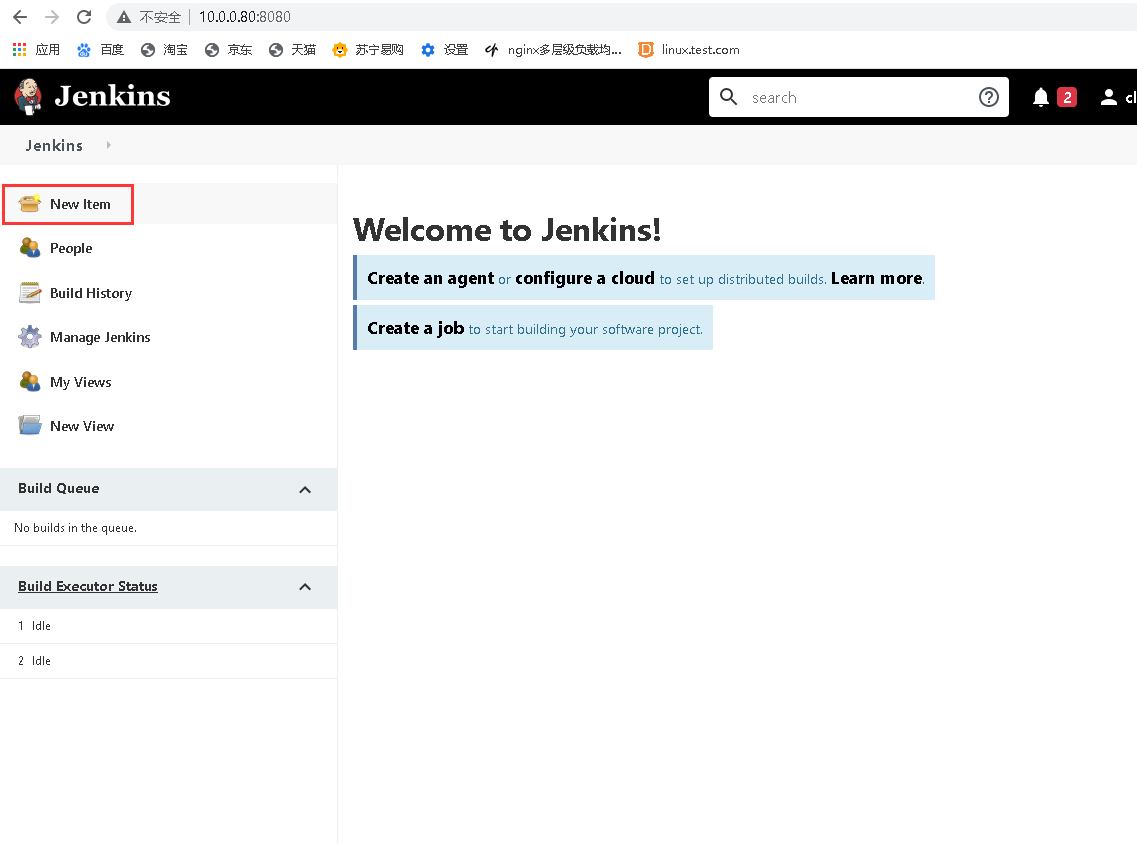This screenshot has width=1137, height=844.
Task: Open the nginx多层级负载均 bookmark
Action: coord(553,49)
